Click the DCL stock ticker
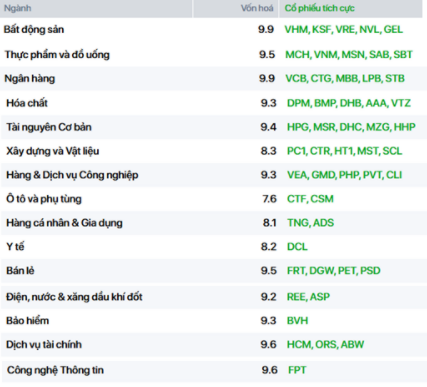427x387 pixels. coord(297,247)
